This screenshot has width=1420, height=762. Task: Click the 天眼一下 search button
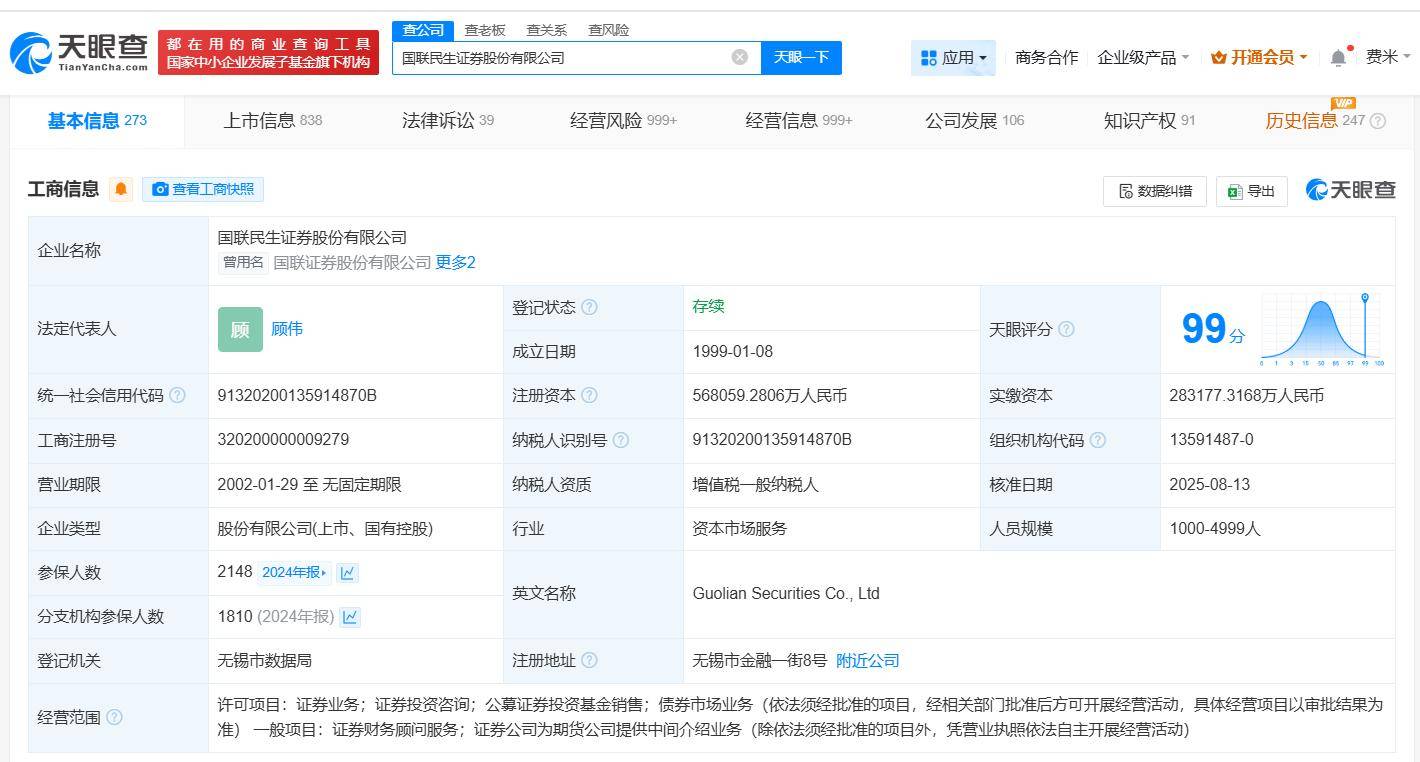[801, 57]
